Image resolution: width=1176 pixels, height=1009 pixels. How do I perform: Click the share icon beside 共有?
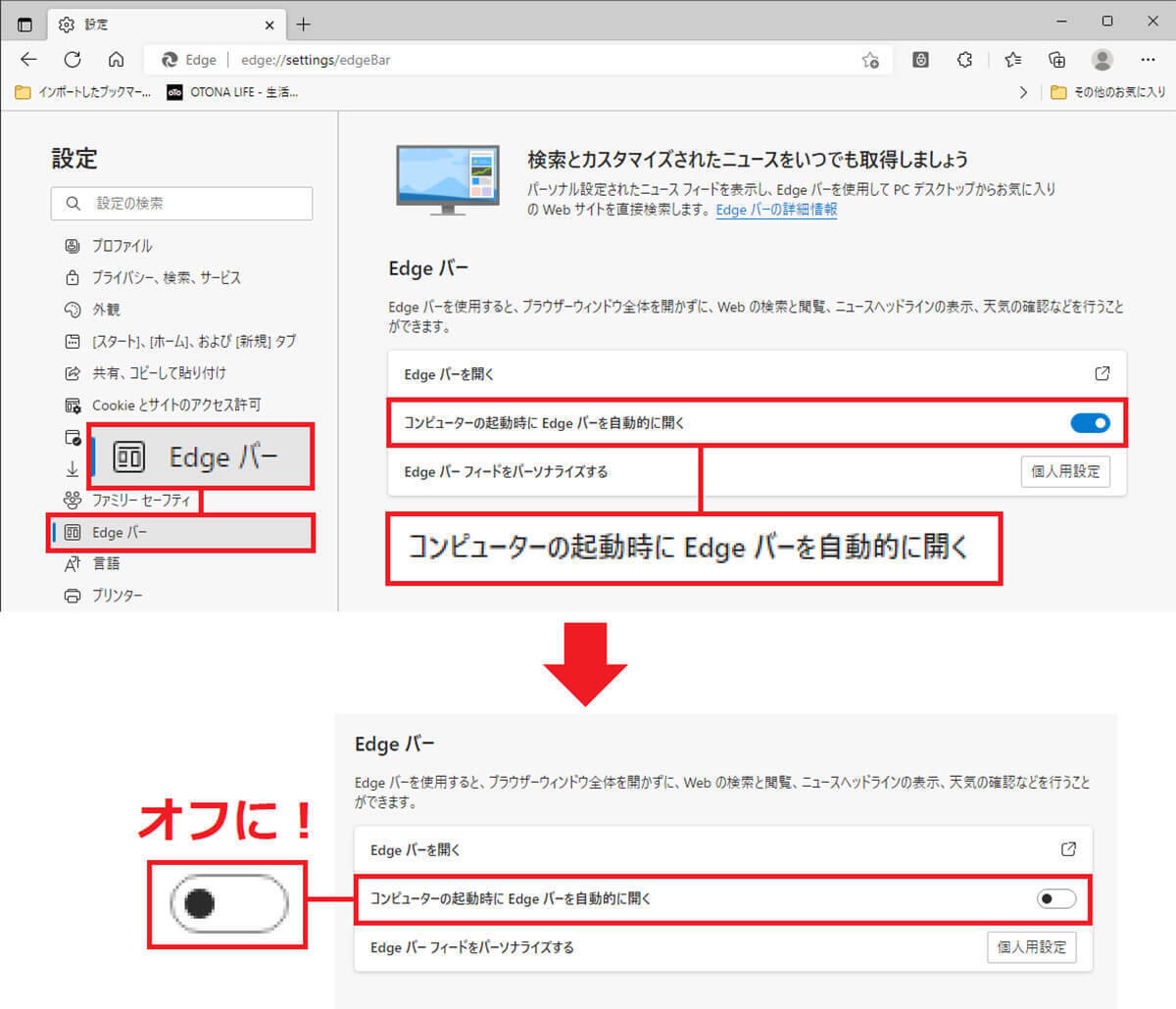(x=73, y=373)
